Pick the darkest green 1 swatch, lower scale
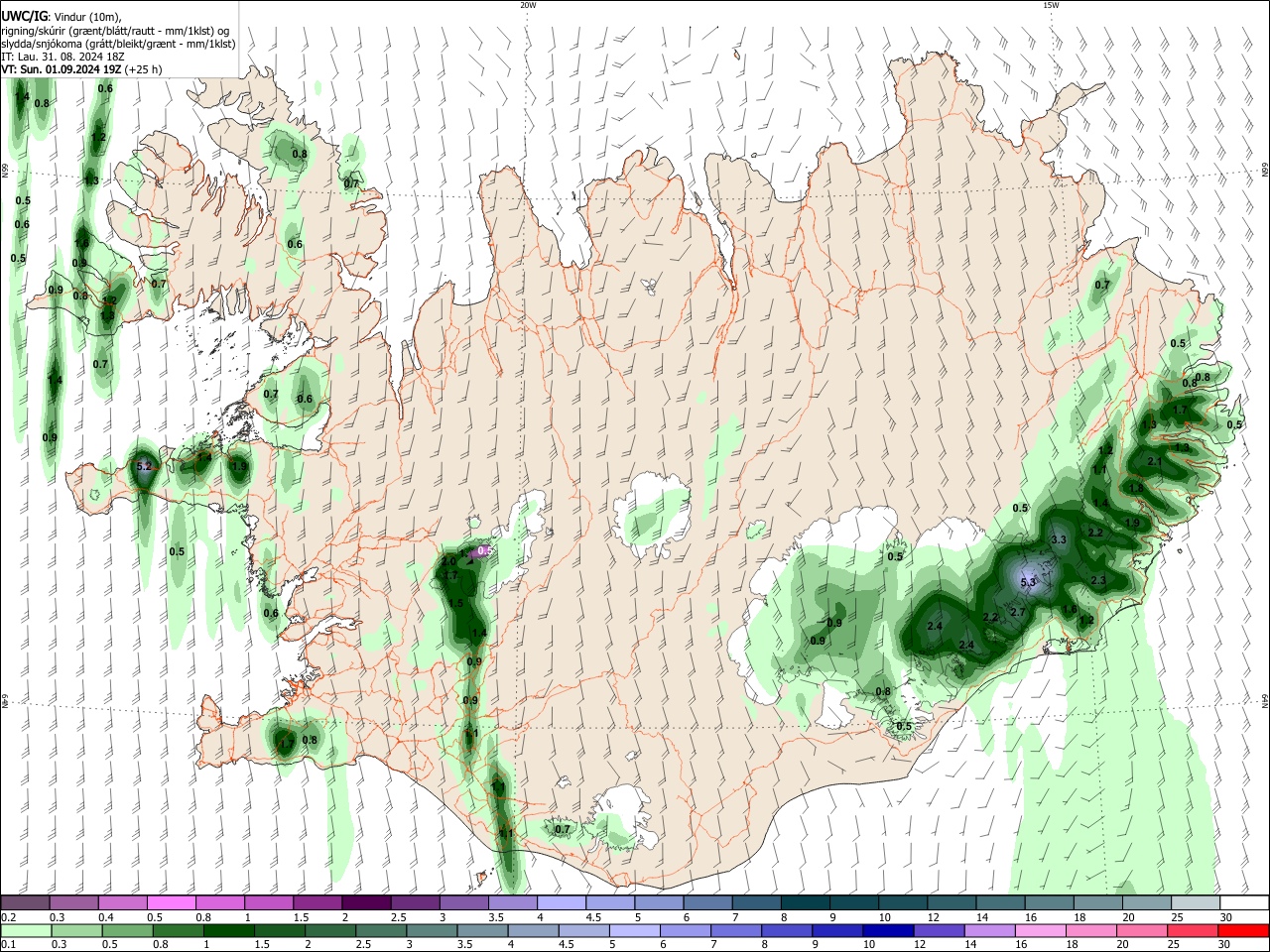The width and height of the screenshot is (1270, 952). [x=228, y=931]
